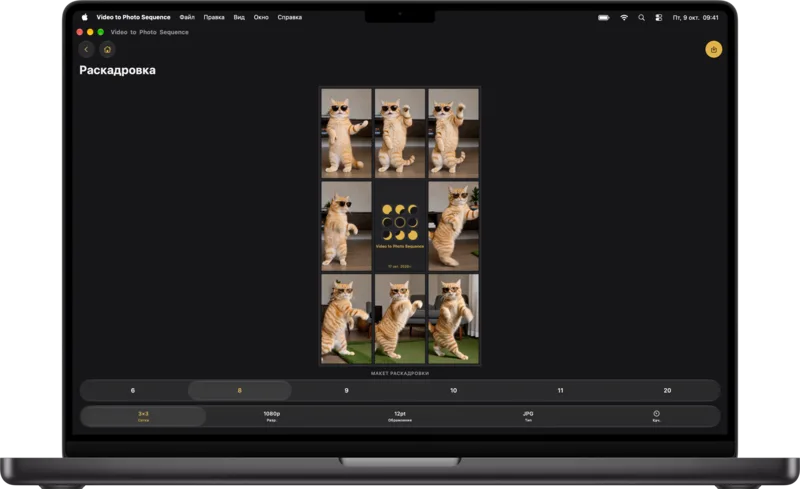Open the Окно menu

tap(261, 17)
